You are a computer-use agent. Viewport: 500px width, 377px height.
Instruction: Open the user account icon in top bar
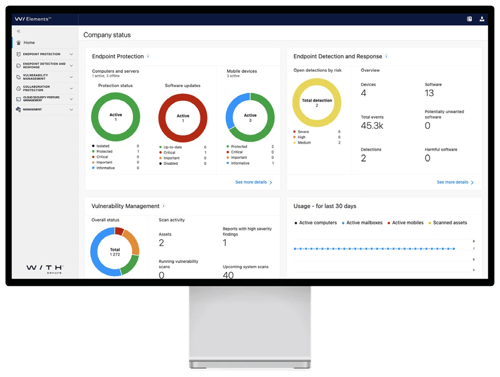(482, 19)
